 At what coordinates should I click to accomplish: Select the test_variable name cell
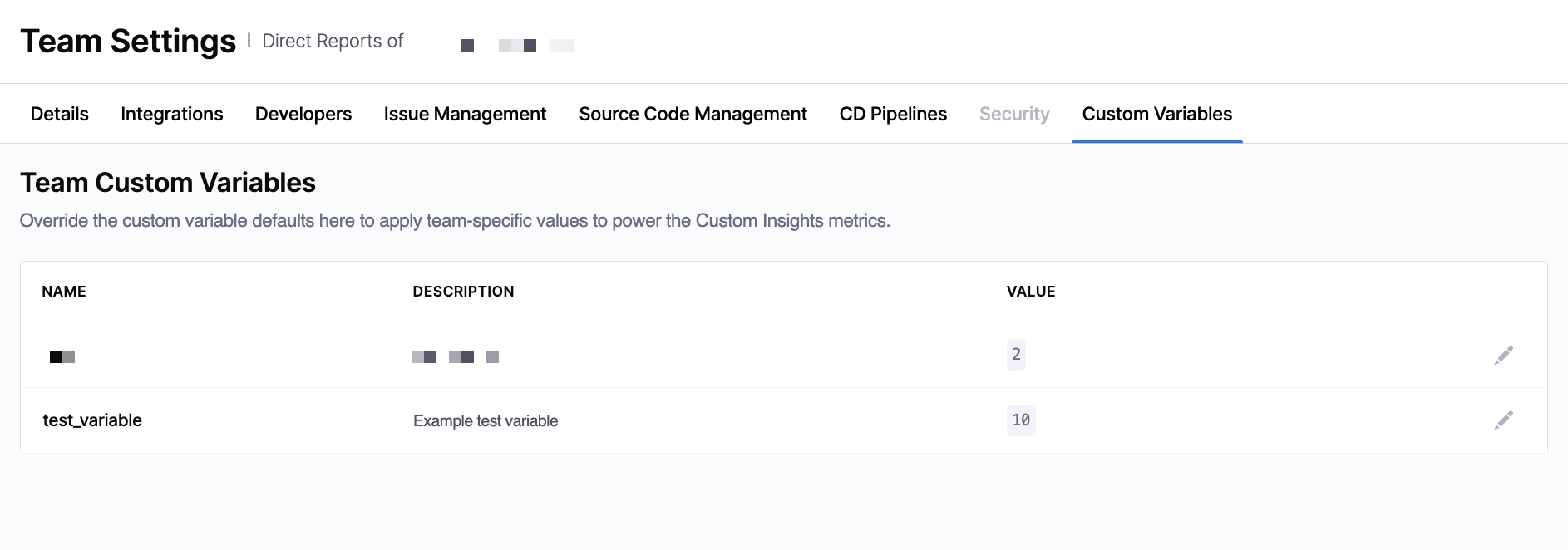(x=92, y=420)
